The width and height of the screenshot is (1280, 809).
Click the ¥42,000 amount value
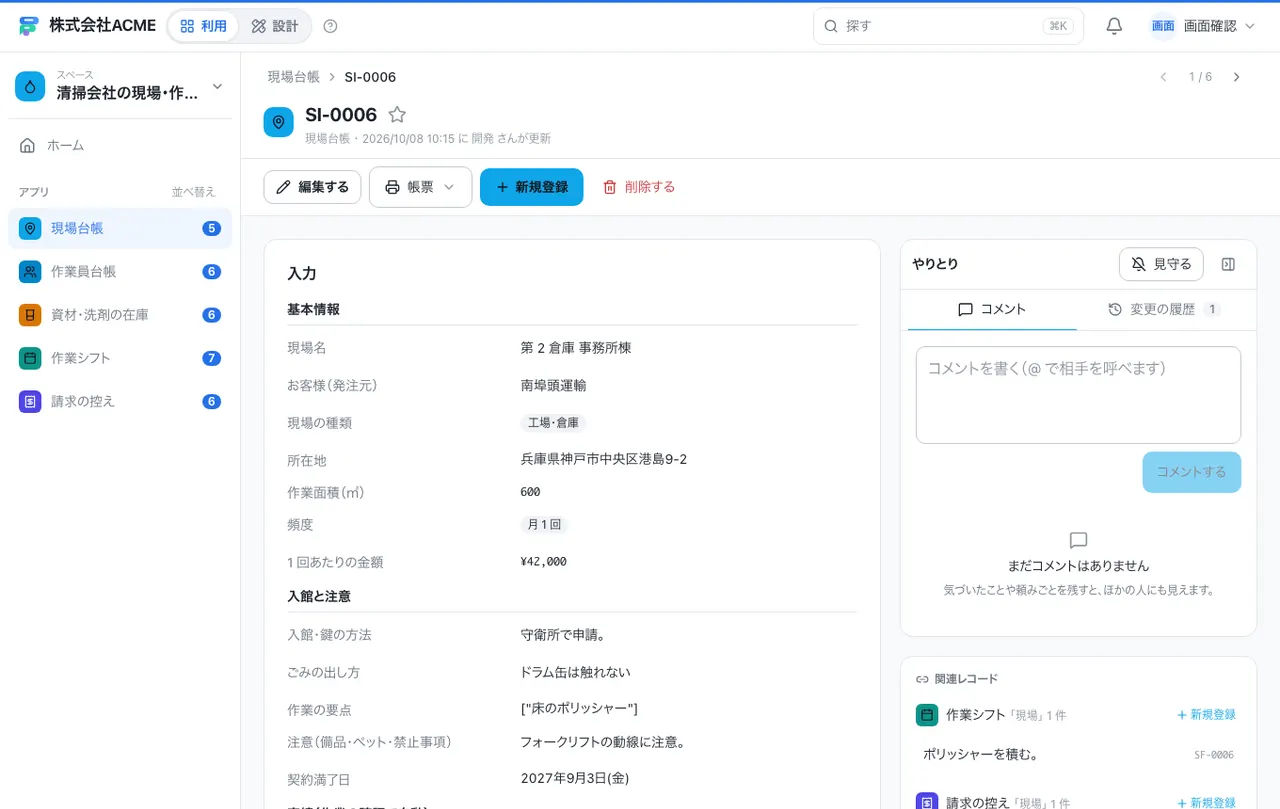[x=544, y=562]
